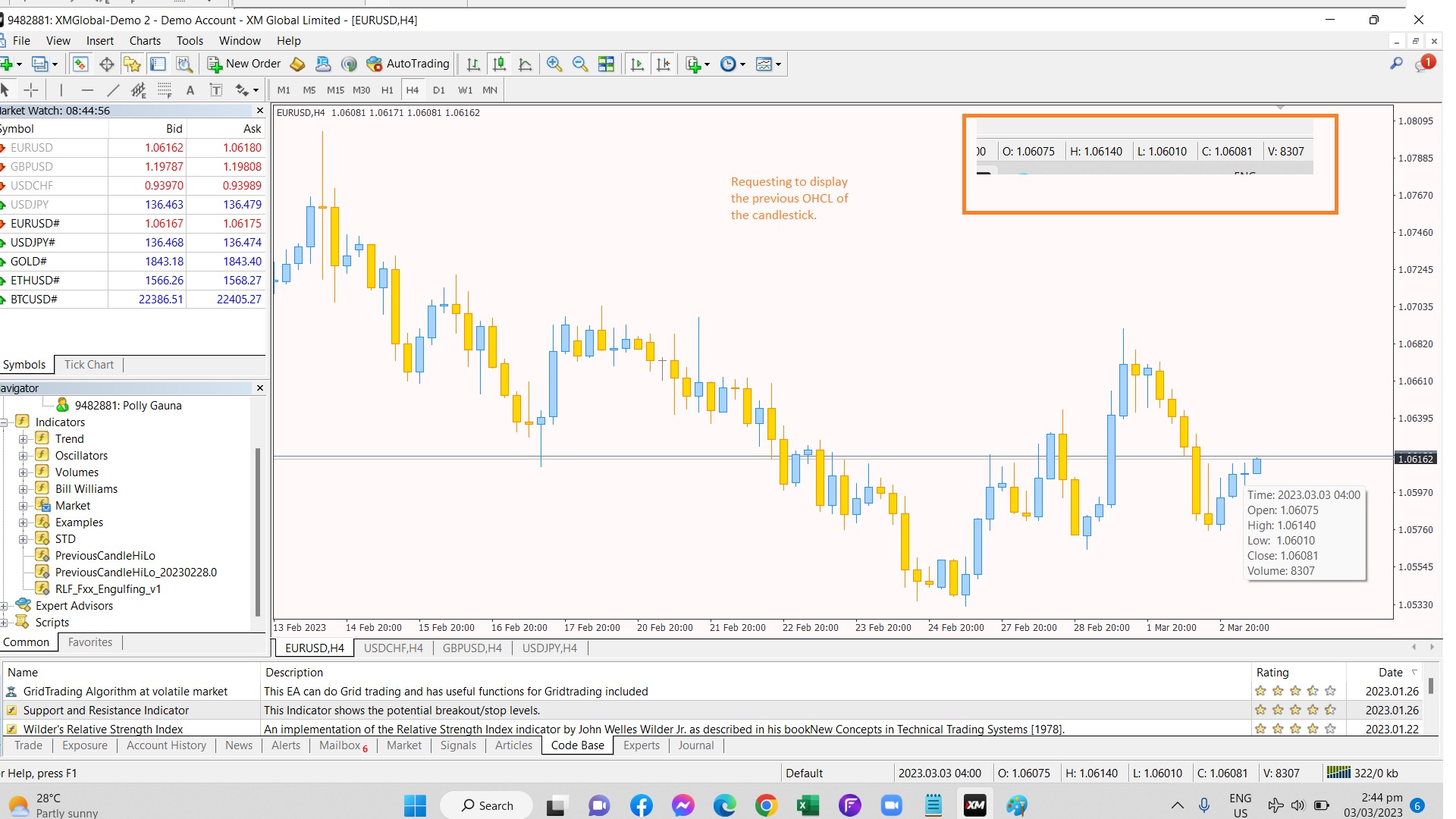The width and height of the screenshot is (1456, 819).
Task: Select the D1 timeframe button
Action: click(438, 90)
